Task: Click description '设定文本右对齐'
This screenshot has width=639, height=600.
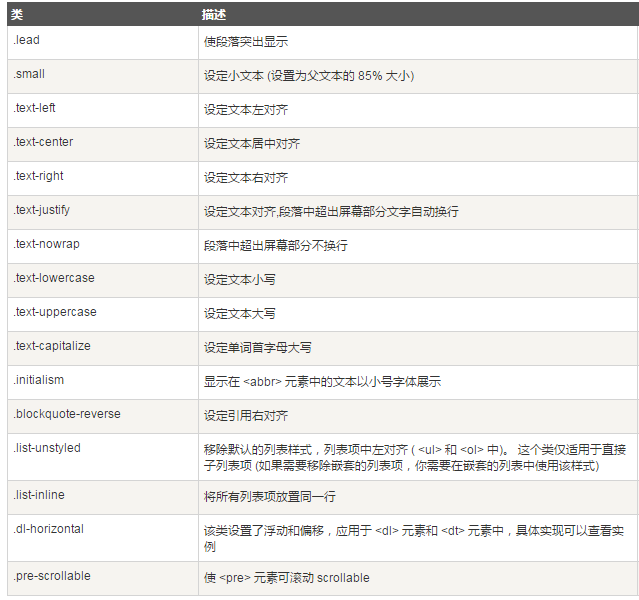Action: [246, 178]
